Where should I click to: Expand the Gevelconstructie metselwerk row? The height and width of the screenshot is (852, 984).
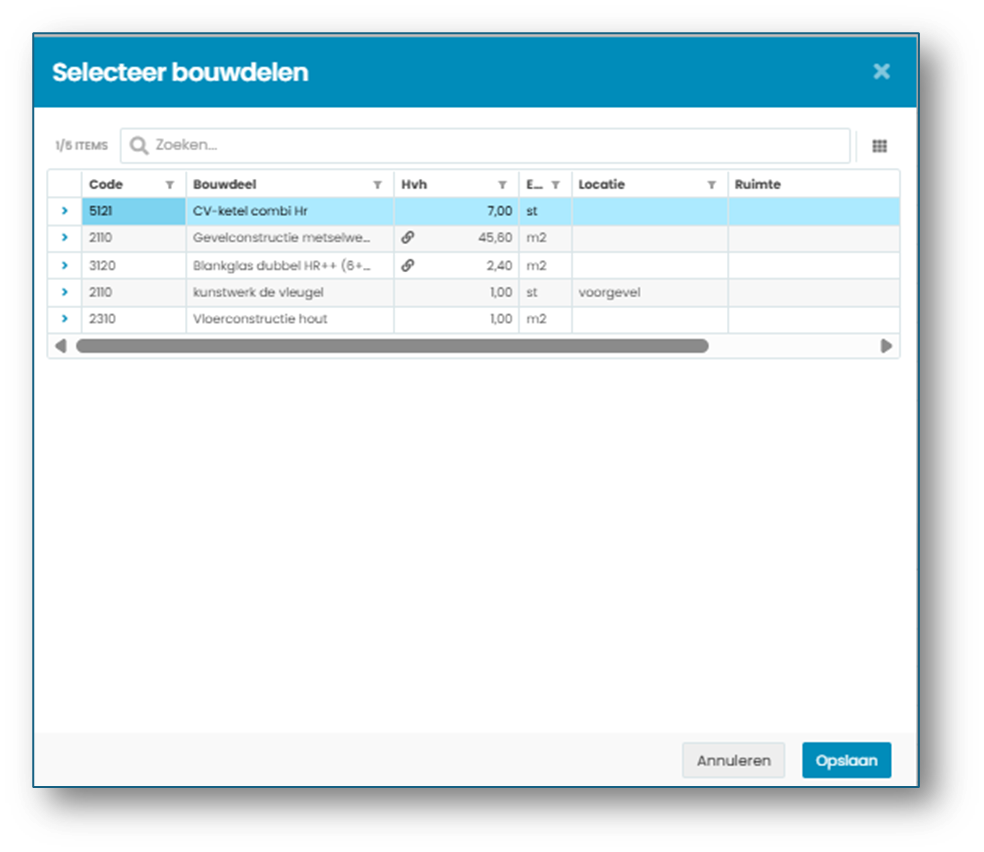65,238
